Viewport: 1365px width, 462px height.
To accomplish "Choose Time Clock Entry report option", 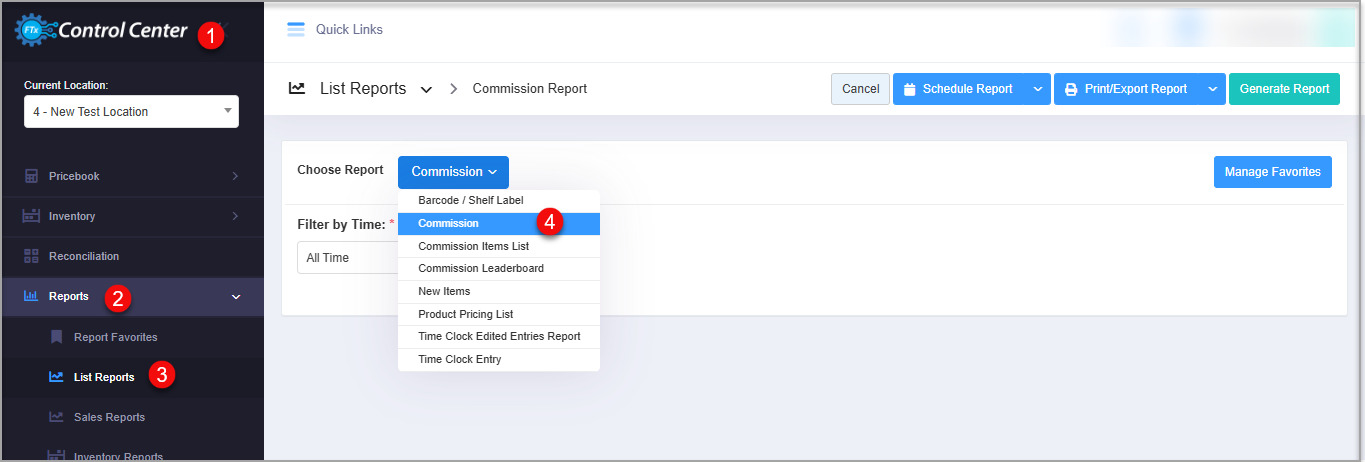I will (460, 360).
